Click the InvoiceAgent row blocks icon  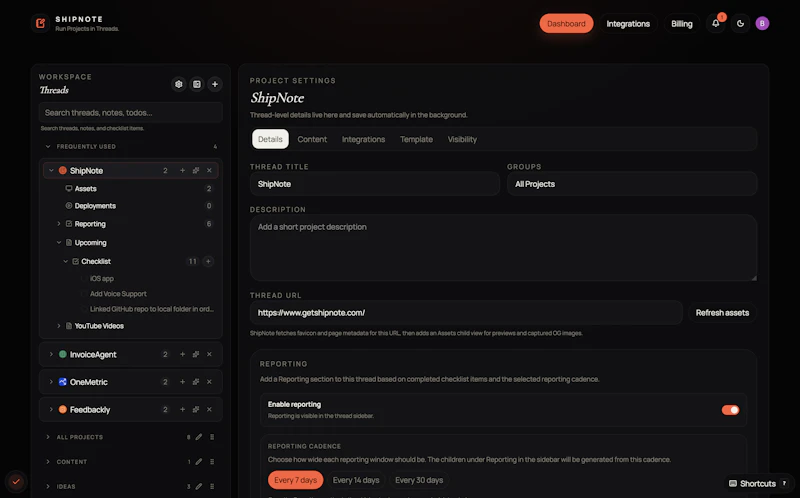coord(196,354)
